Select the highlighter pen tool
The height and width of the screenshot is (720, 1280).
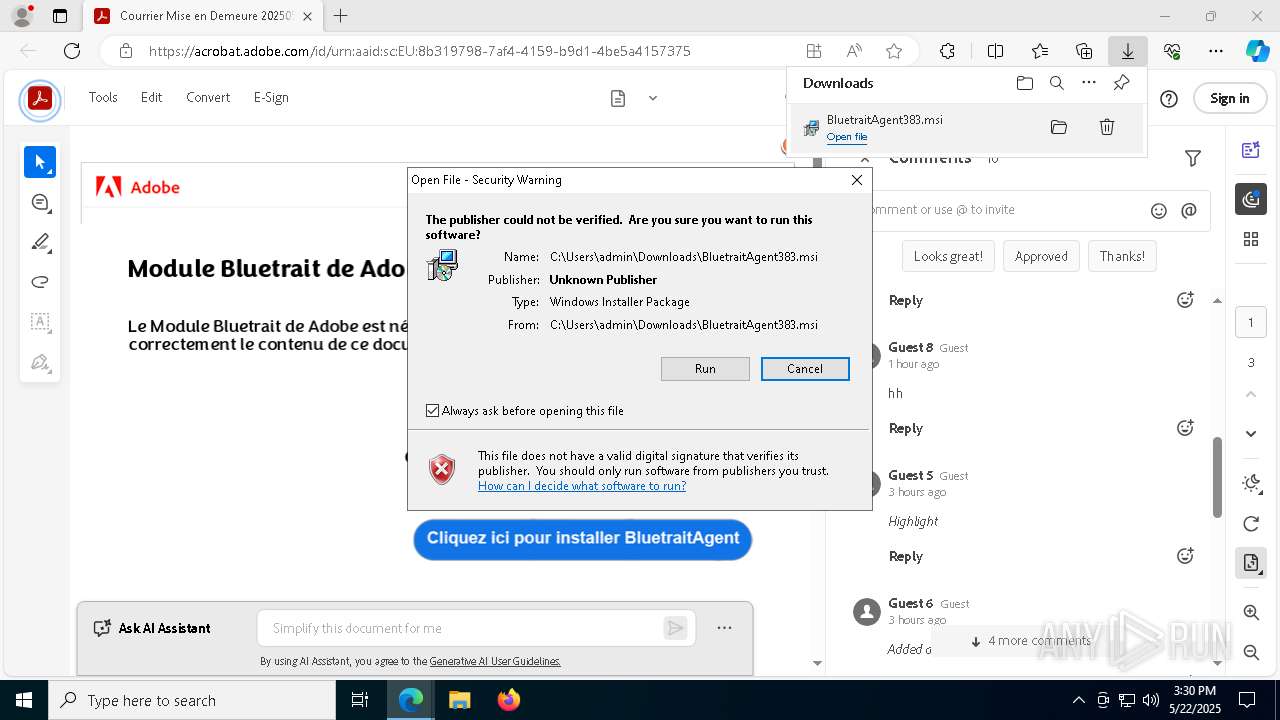click(40, 242)
